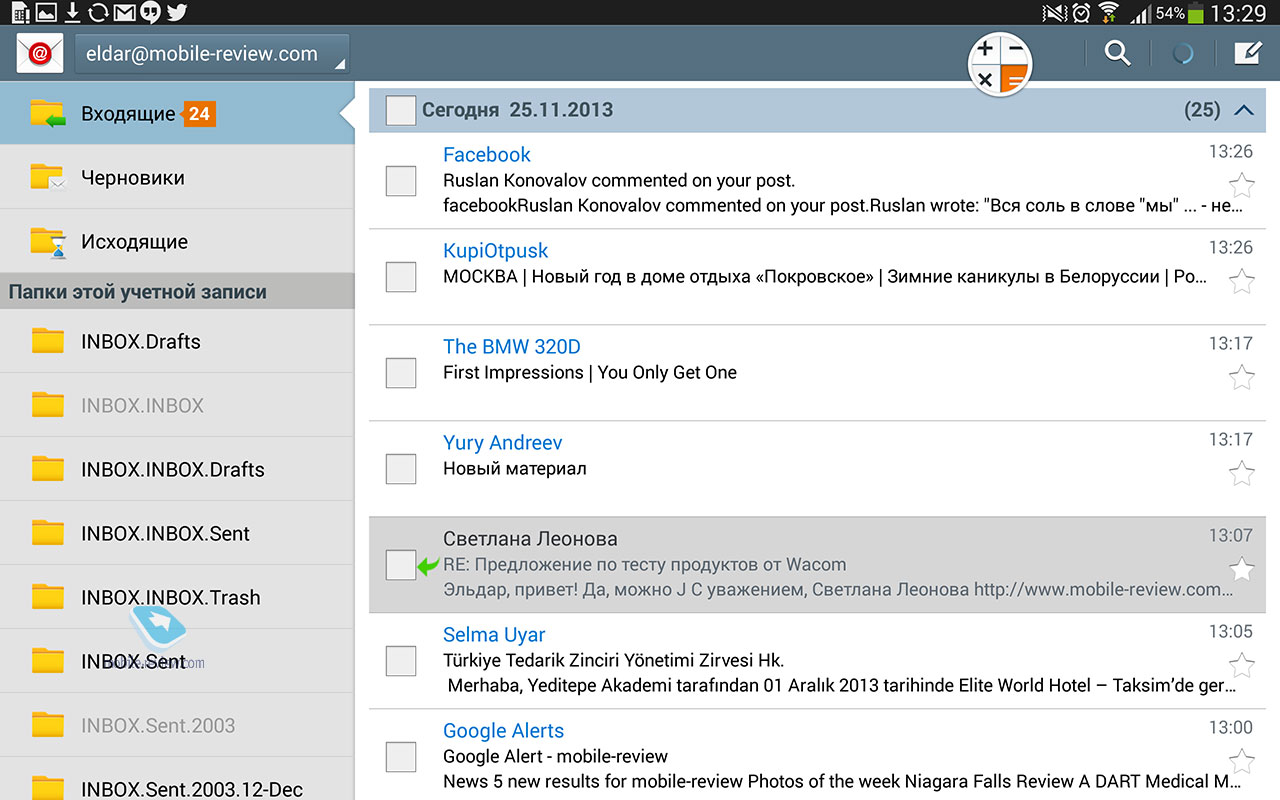Tap the INBOX.INBOX.Sent folder icon
The image size is (1280, 800).
(48, 533)
